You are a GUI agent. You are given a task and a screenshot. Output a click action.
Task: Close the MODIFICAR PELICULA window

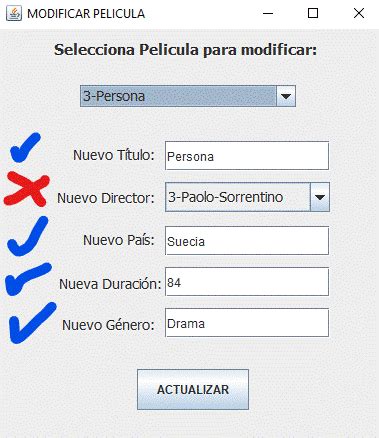click(x=359, y=13)
